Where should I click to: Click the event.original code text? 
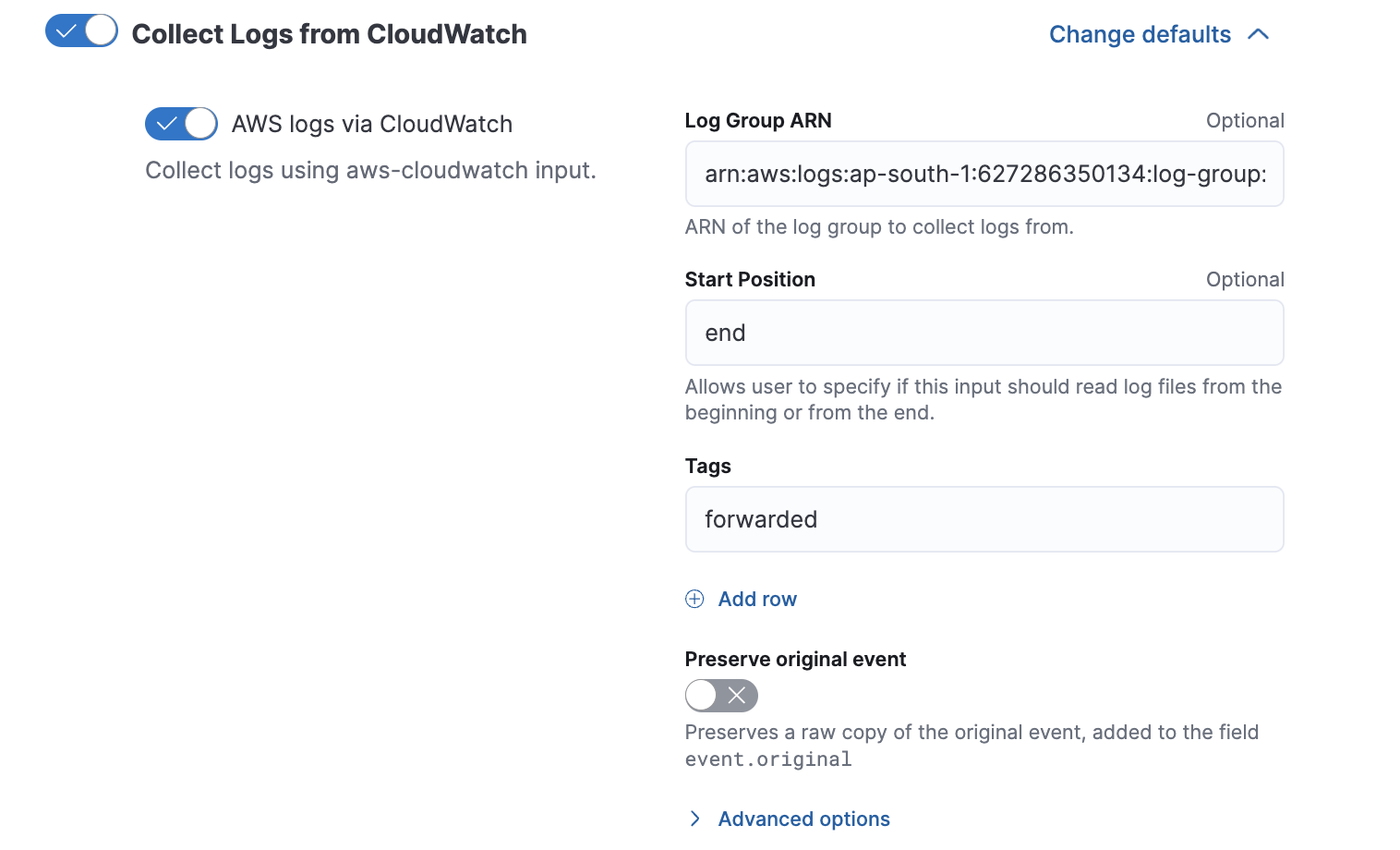pyautogui.click(x=768, y=759)
